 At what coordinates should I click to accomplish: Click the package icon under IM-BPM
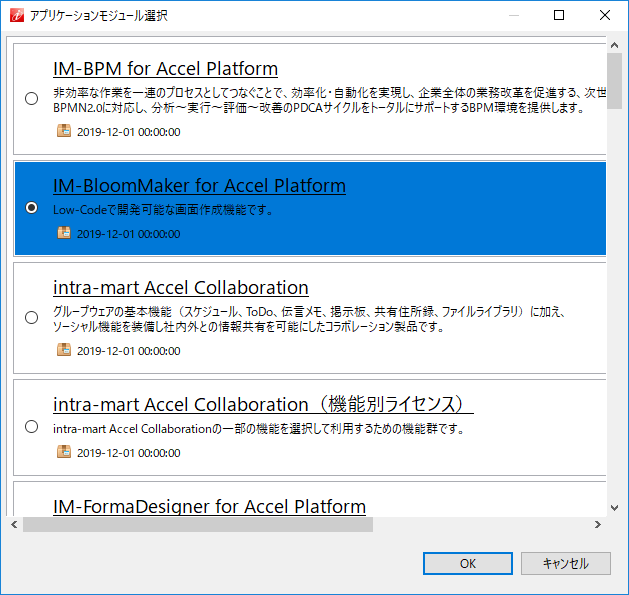(64, 131)
